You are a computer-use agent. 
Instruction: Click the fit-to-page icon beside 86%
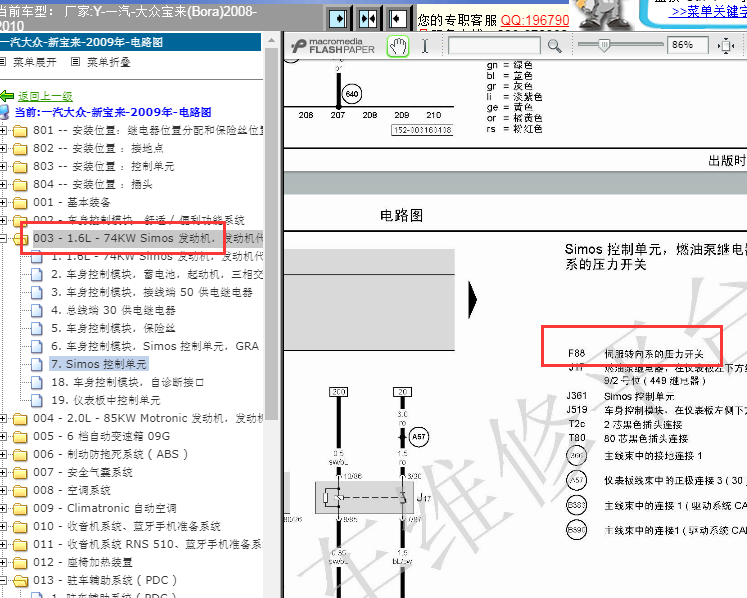click(x=726, y=46)
